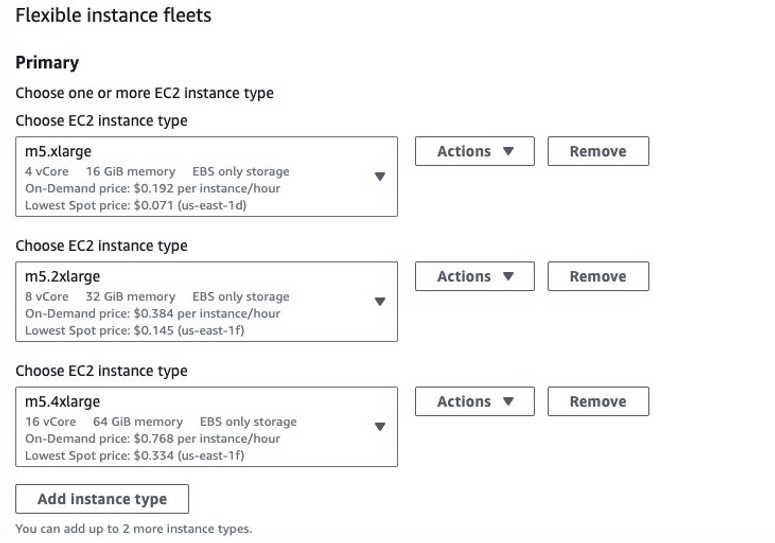Open the m5.4xlarge instance type dropdown
Image resolution: width=775 pixels, height=543 pixels.
click(206, 426)
